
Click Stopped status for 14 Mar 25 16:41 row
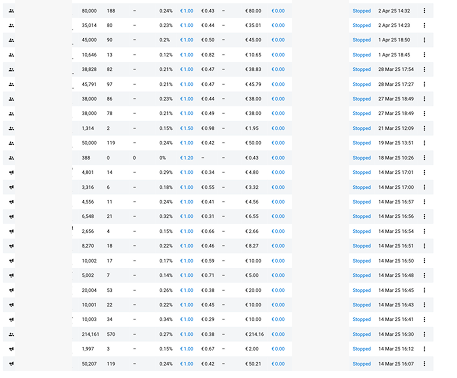362,319
